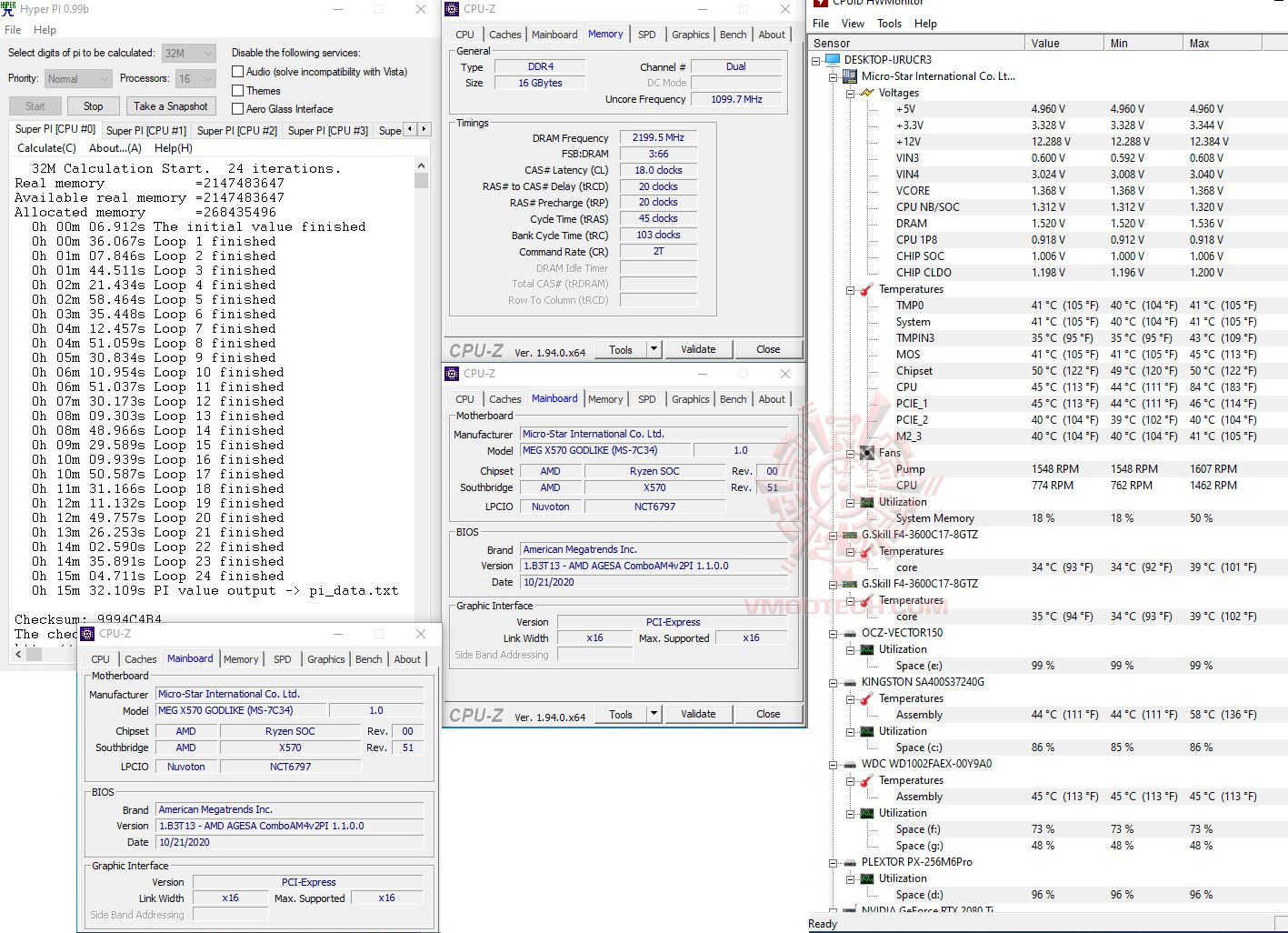Viewport: 1288px width, 933px height.
Task: Open the Processors dropdown showing 16
Action: coord(195,79)
